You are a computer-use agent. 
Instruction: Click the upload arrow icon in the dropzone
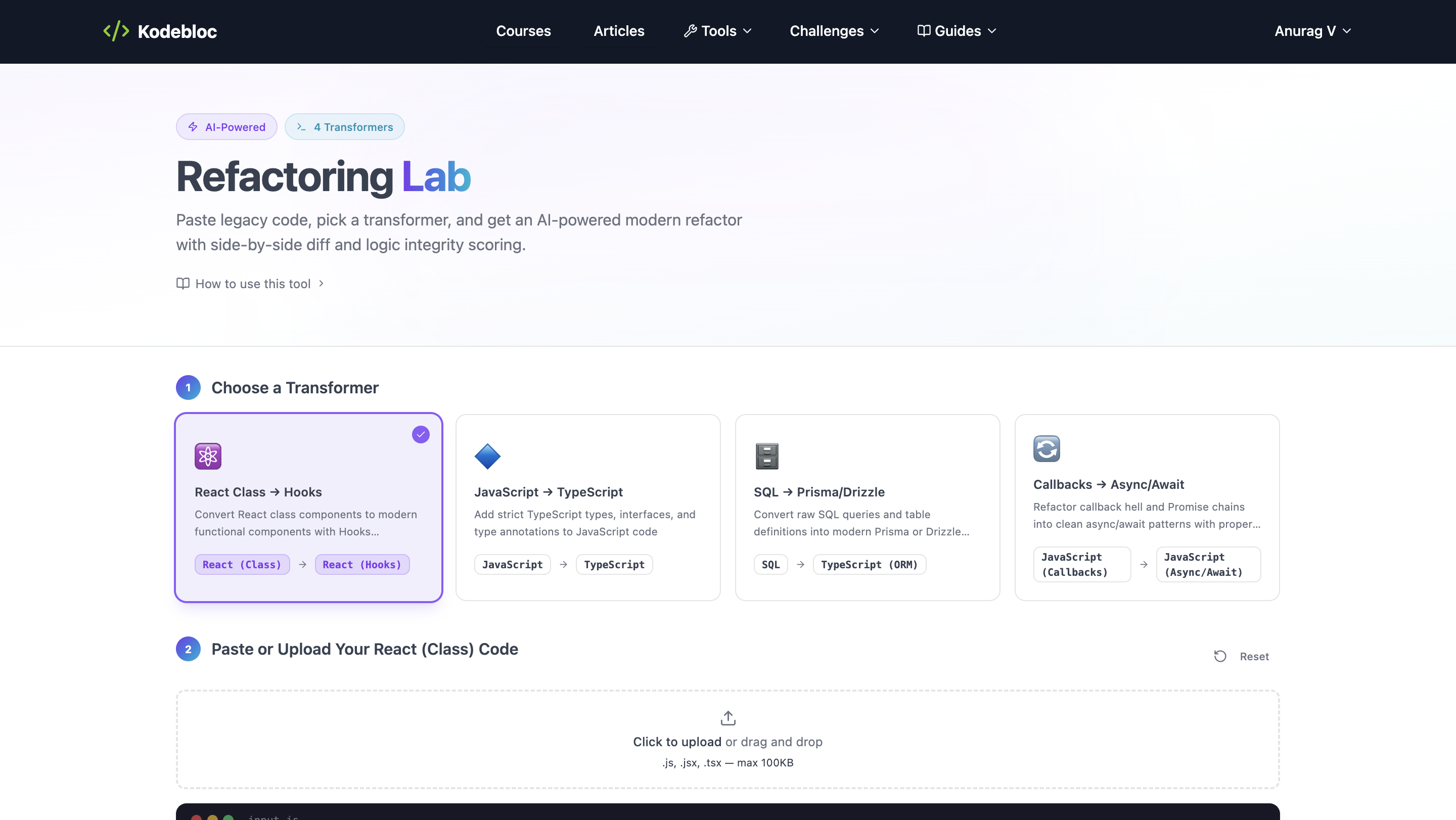[x=727, y=718]
